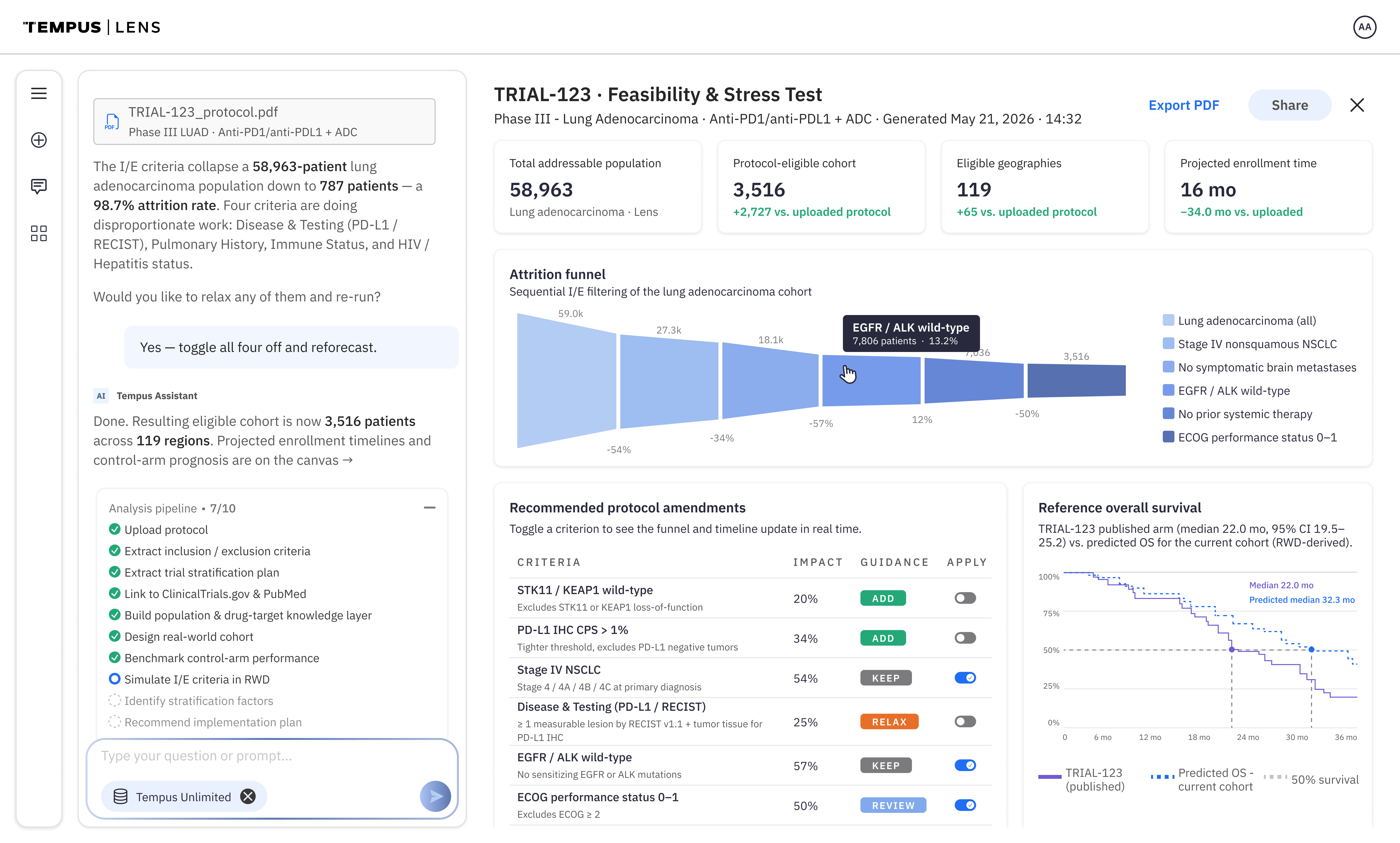Viewport: 1400px width, 843px height.
Task: Click the EGFR / ALK wild-type legend swatch
Action: (1168, 390)
